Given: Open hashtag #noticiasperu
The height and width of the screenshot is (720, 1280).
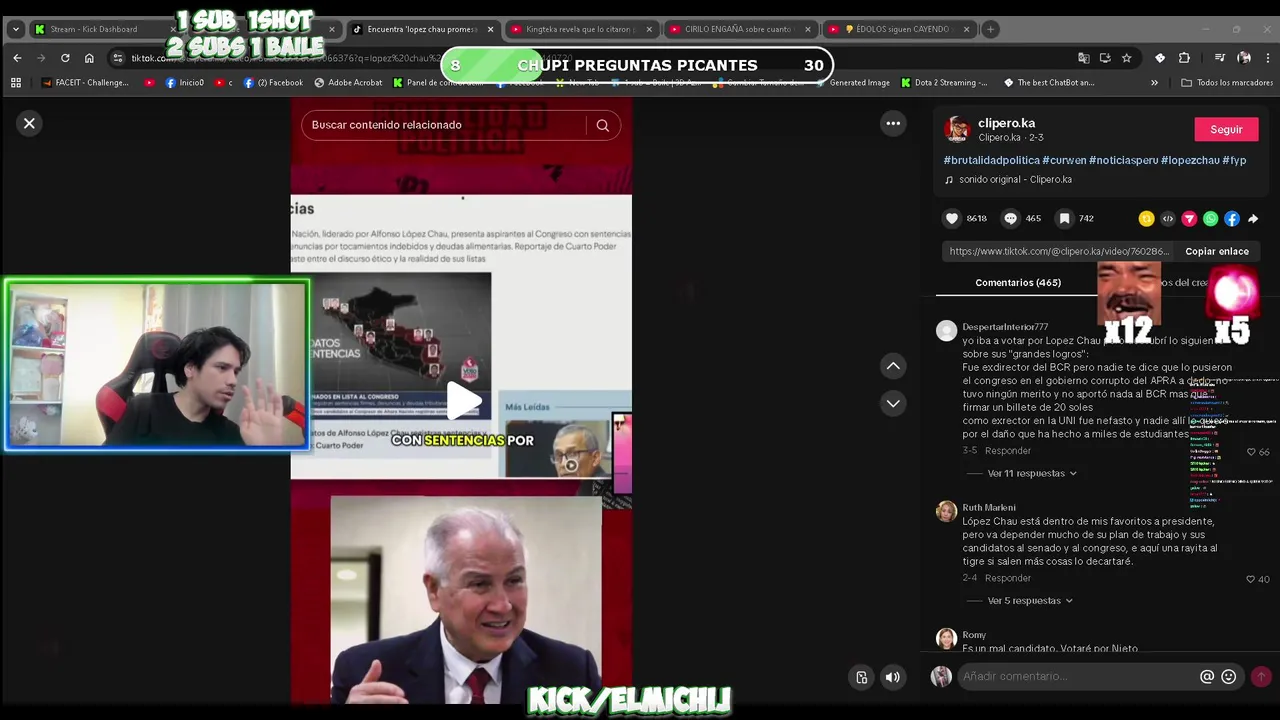Looking at the screenshot, I should click(x=1123, y=160).
